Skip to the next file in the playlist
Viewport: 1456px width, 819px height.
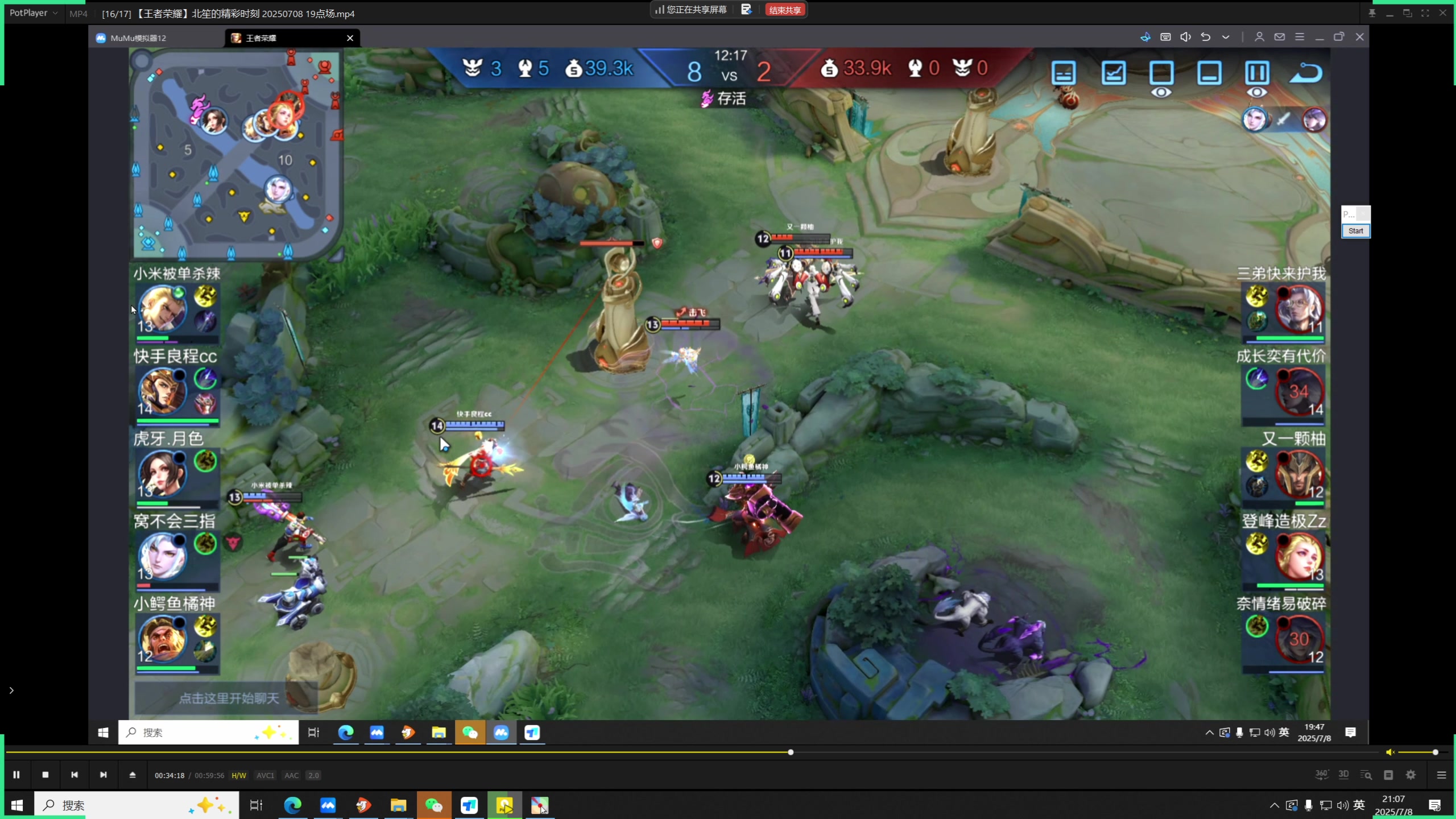(103, 775)
